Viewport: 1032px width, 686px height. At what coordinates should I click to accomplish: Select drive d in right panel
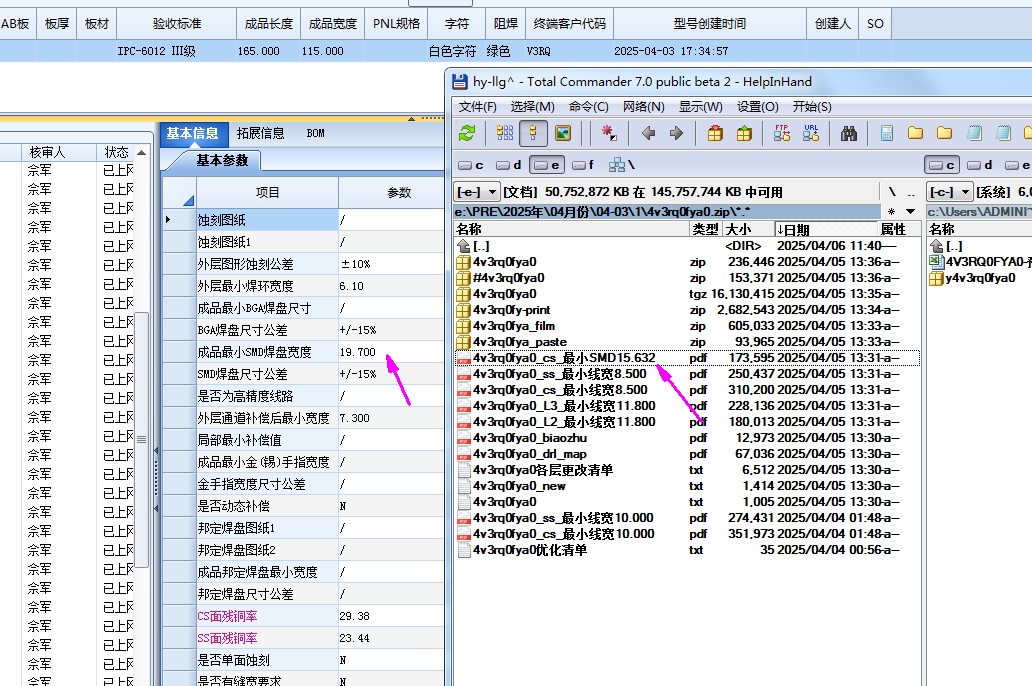[x=979, y=165]
